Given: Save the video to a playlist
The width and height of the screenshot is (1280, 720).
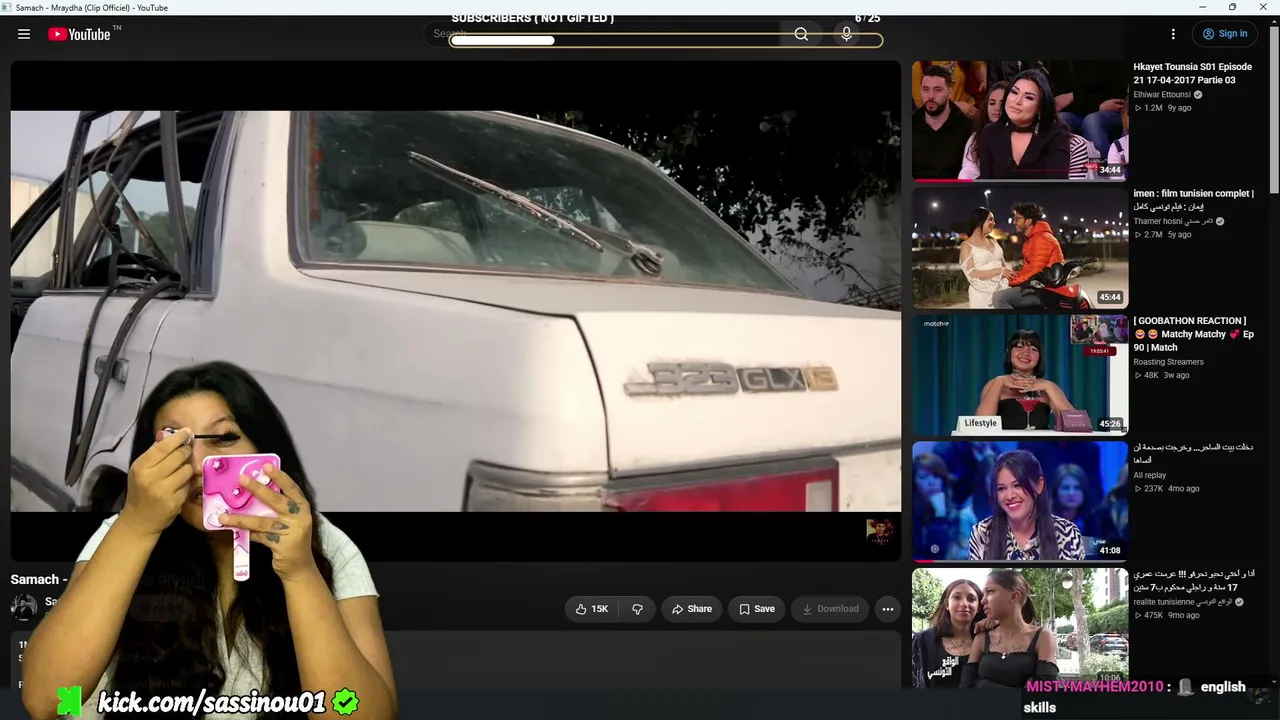Looking at the screenshot, I should point(756,609).
